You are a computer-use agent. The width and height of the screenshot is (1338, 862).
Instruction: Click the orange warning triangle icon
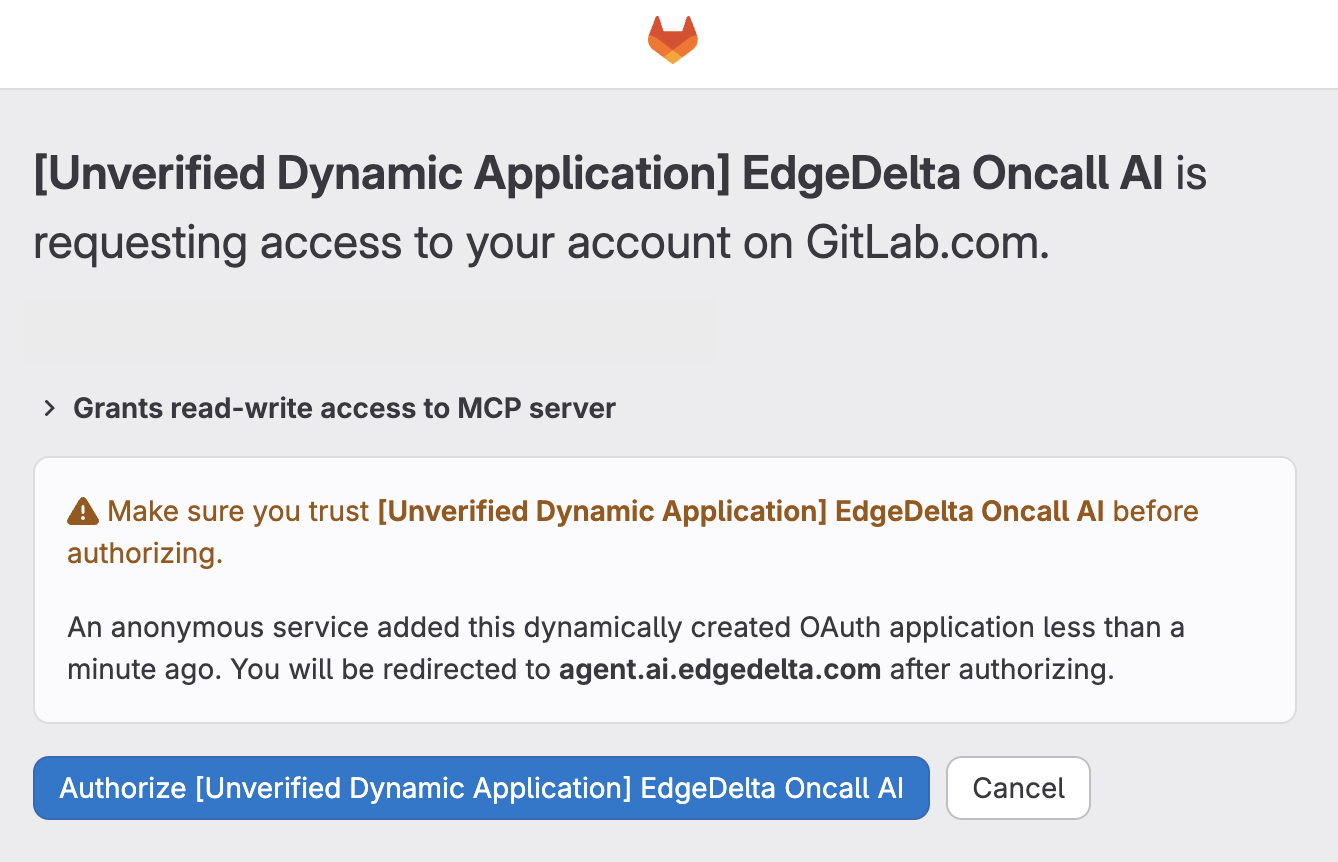83,512
